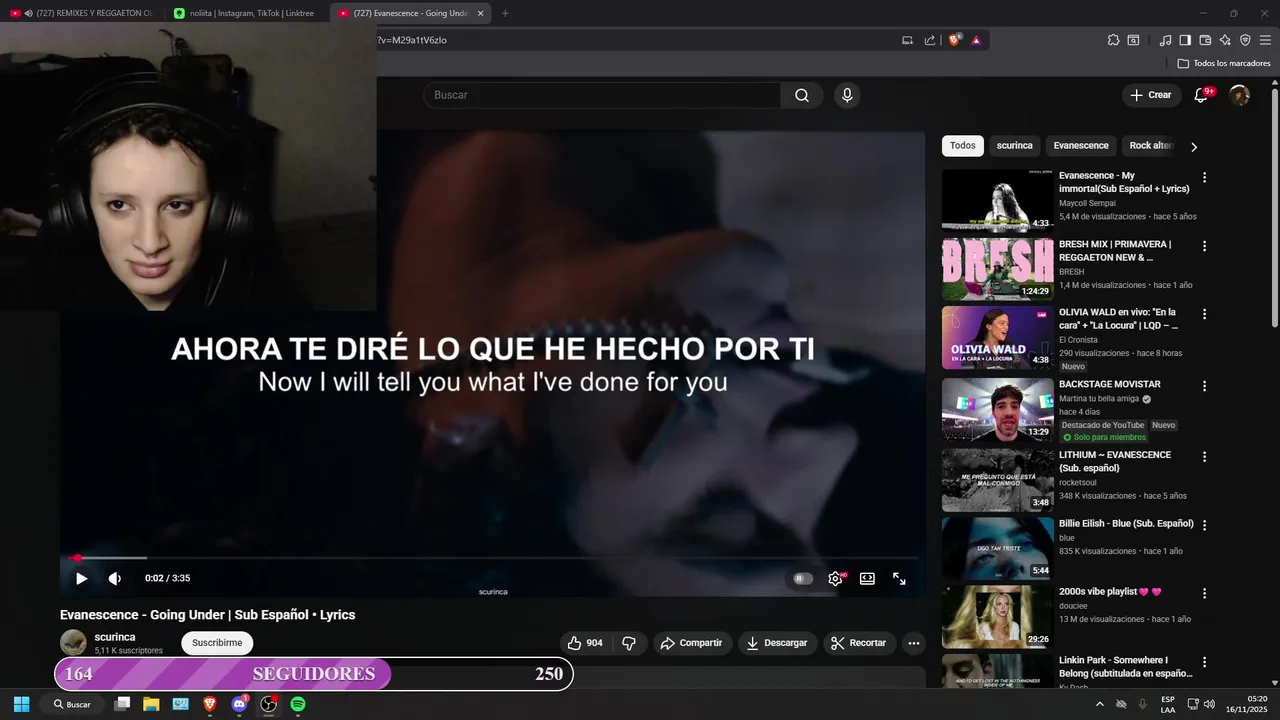Viewport: 1280px width, 720px height.
Task: Start a voice search with microphone
Action: click(x=847, y=95)
